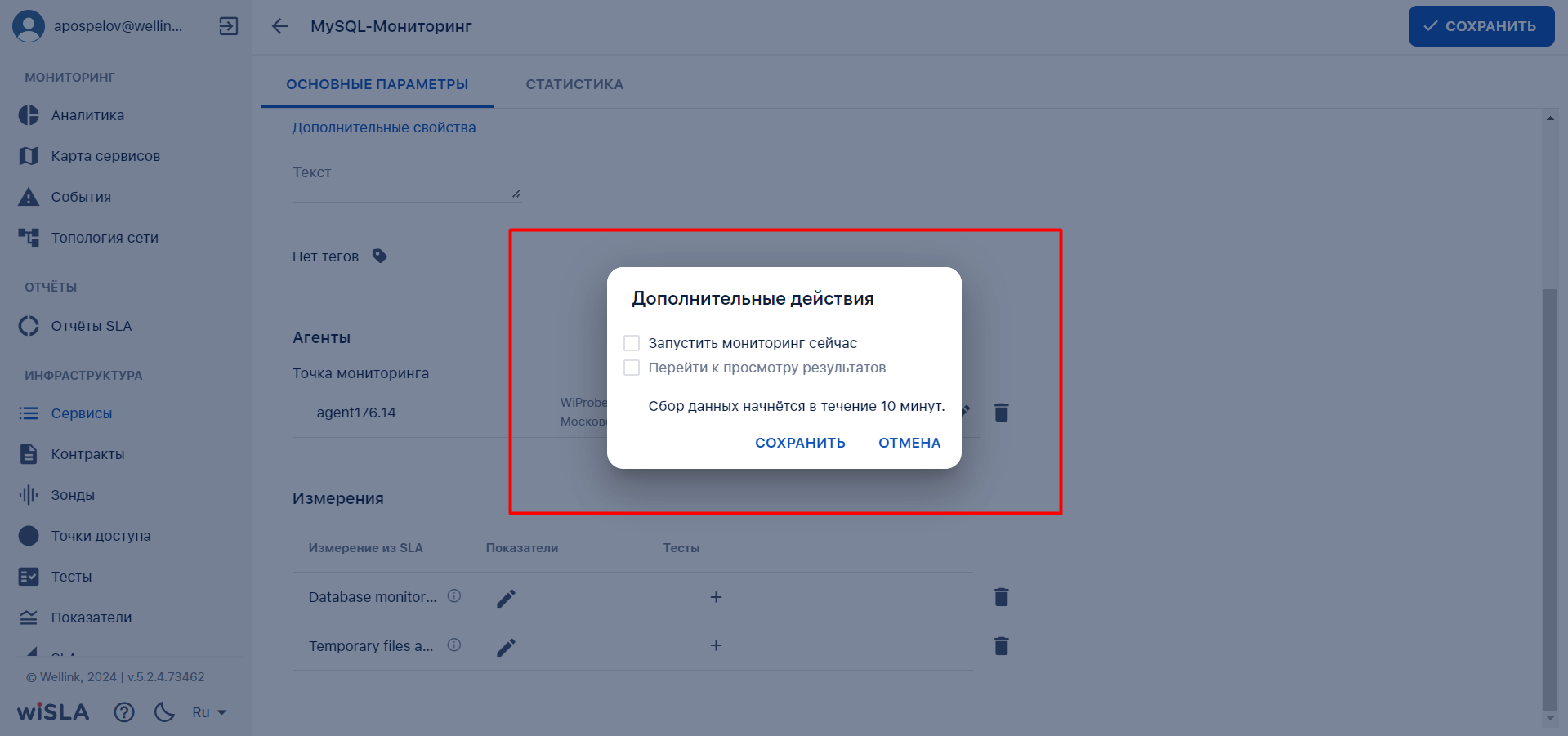Click the vertical scrollbar thumb
Image resolution: width=1568 pixels, height=736 pixels.
tap(1550, 499)
